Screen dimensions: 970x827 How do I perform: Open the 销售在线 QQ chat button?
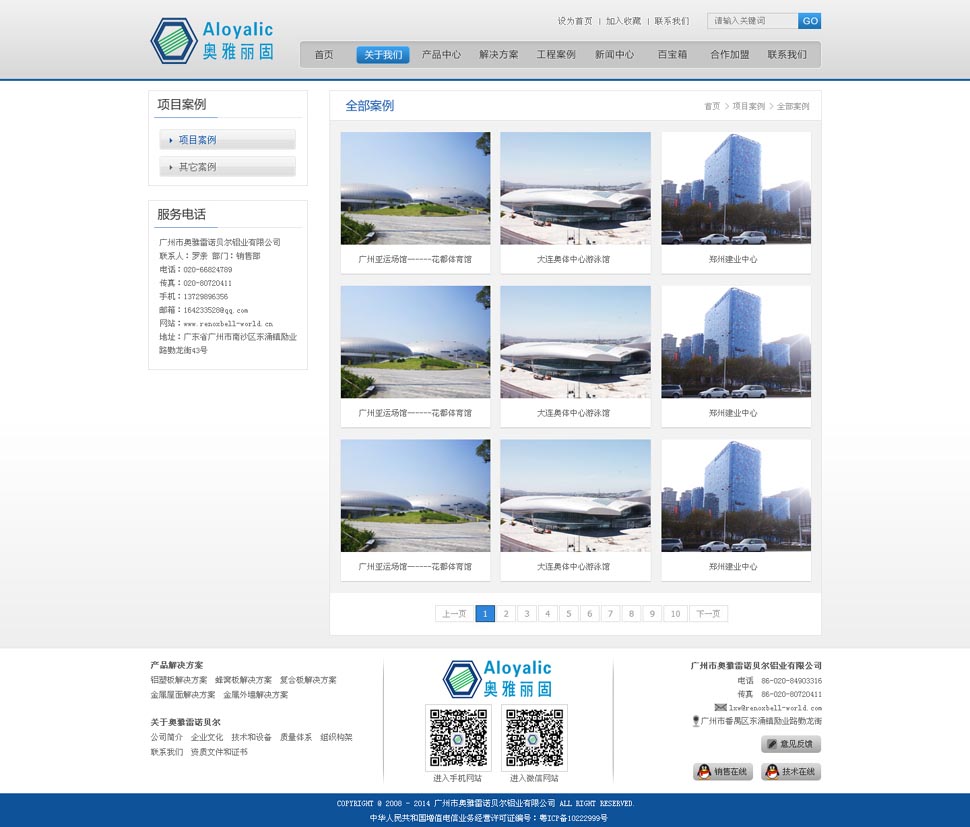(723, 772)
